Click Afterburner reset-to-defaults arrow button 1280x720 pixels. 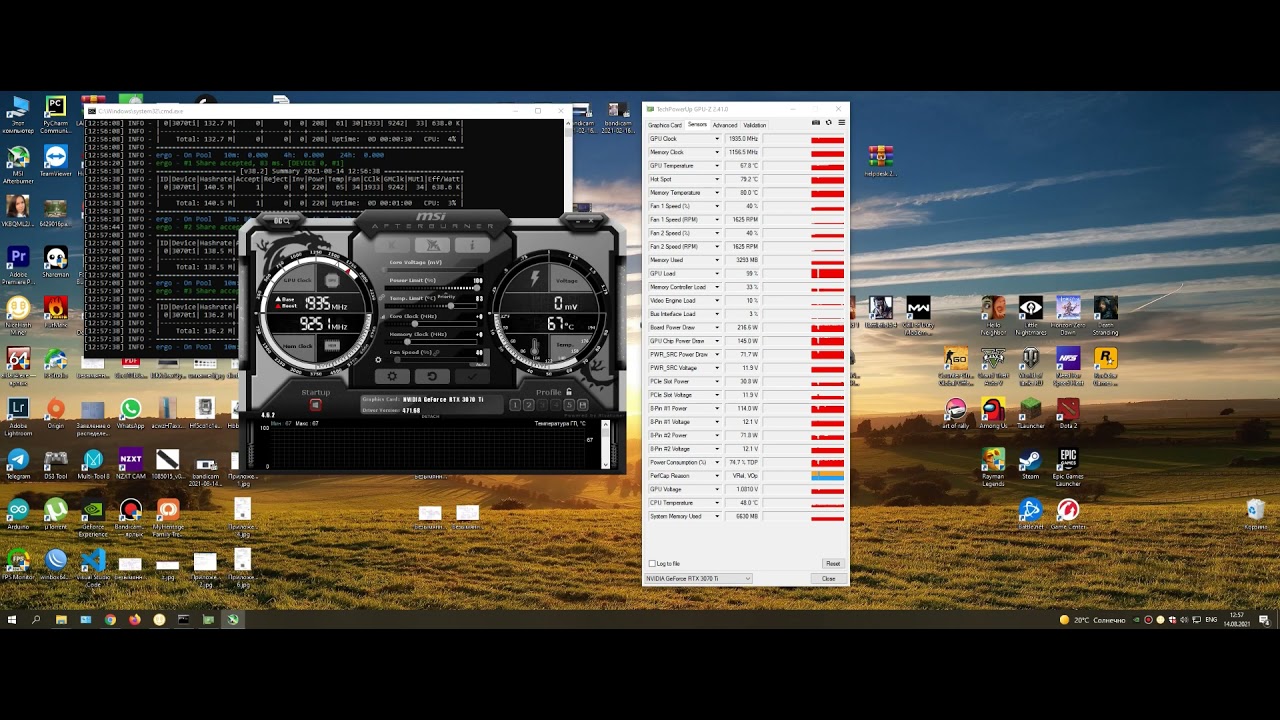point(432,376)
